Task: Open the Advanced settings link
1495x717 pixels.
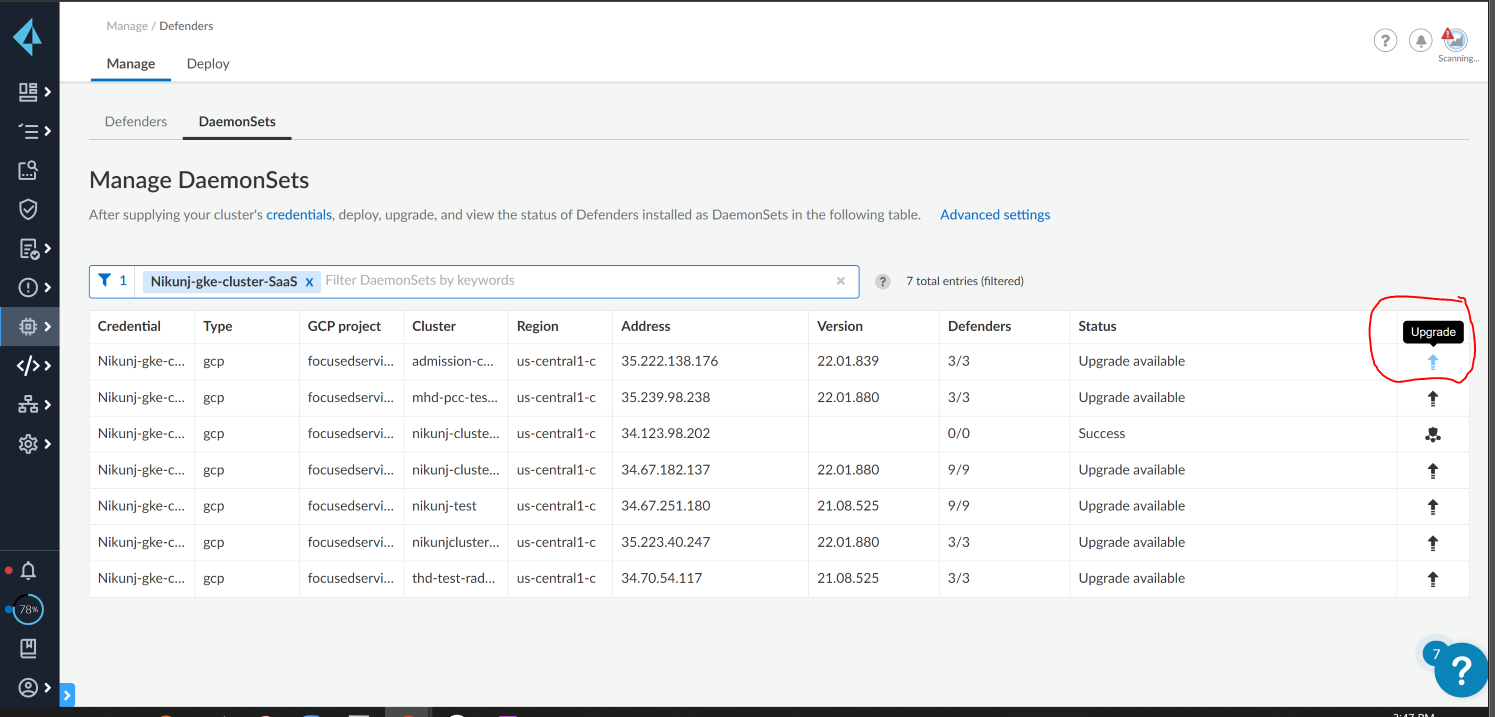Action: tap(995, 215)
